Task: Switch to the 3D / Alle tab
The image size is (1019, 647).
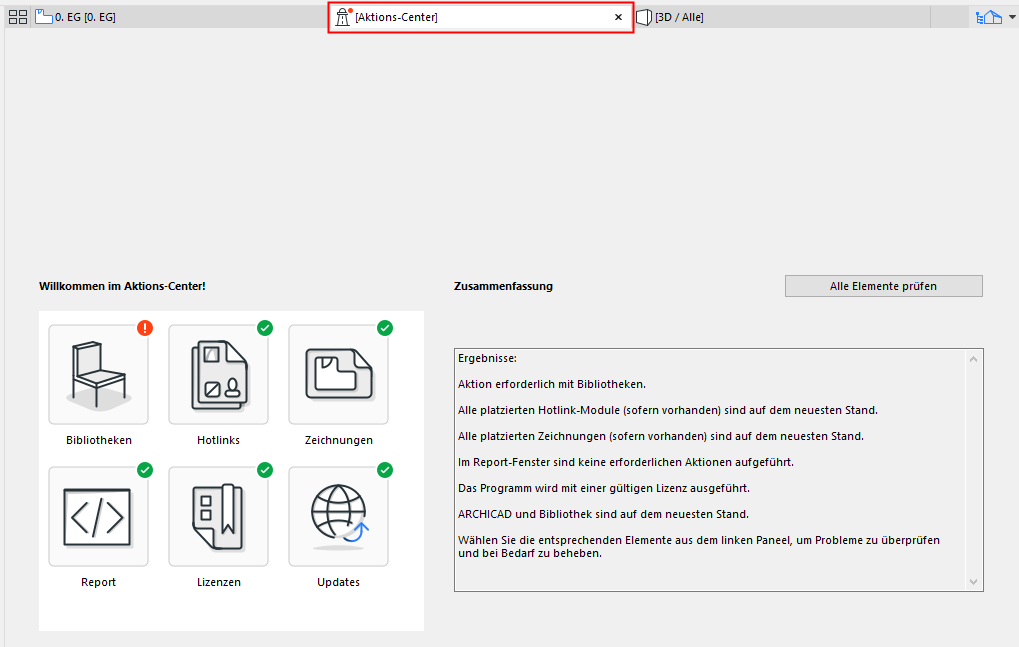Action: [x=780, y=18]
